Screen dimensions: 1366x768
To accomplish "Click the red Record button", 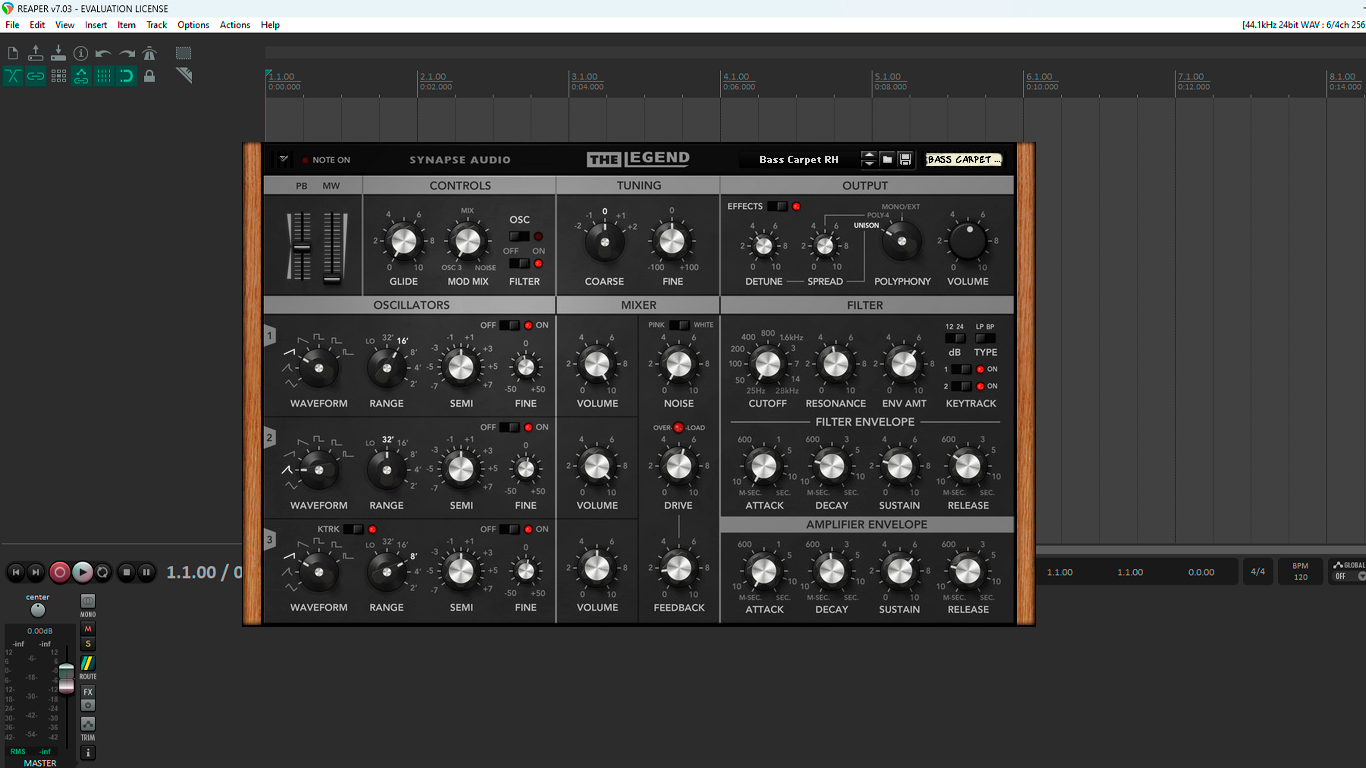I will click(x=60, y=572).
